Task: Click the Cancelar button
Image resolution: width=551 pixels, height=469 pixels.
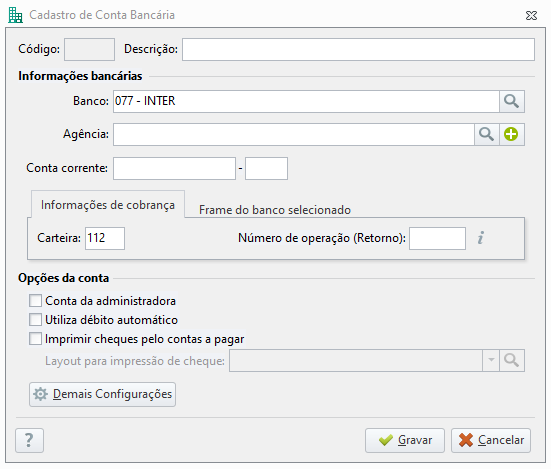Action: coord(491,440)
